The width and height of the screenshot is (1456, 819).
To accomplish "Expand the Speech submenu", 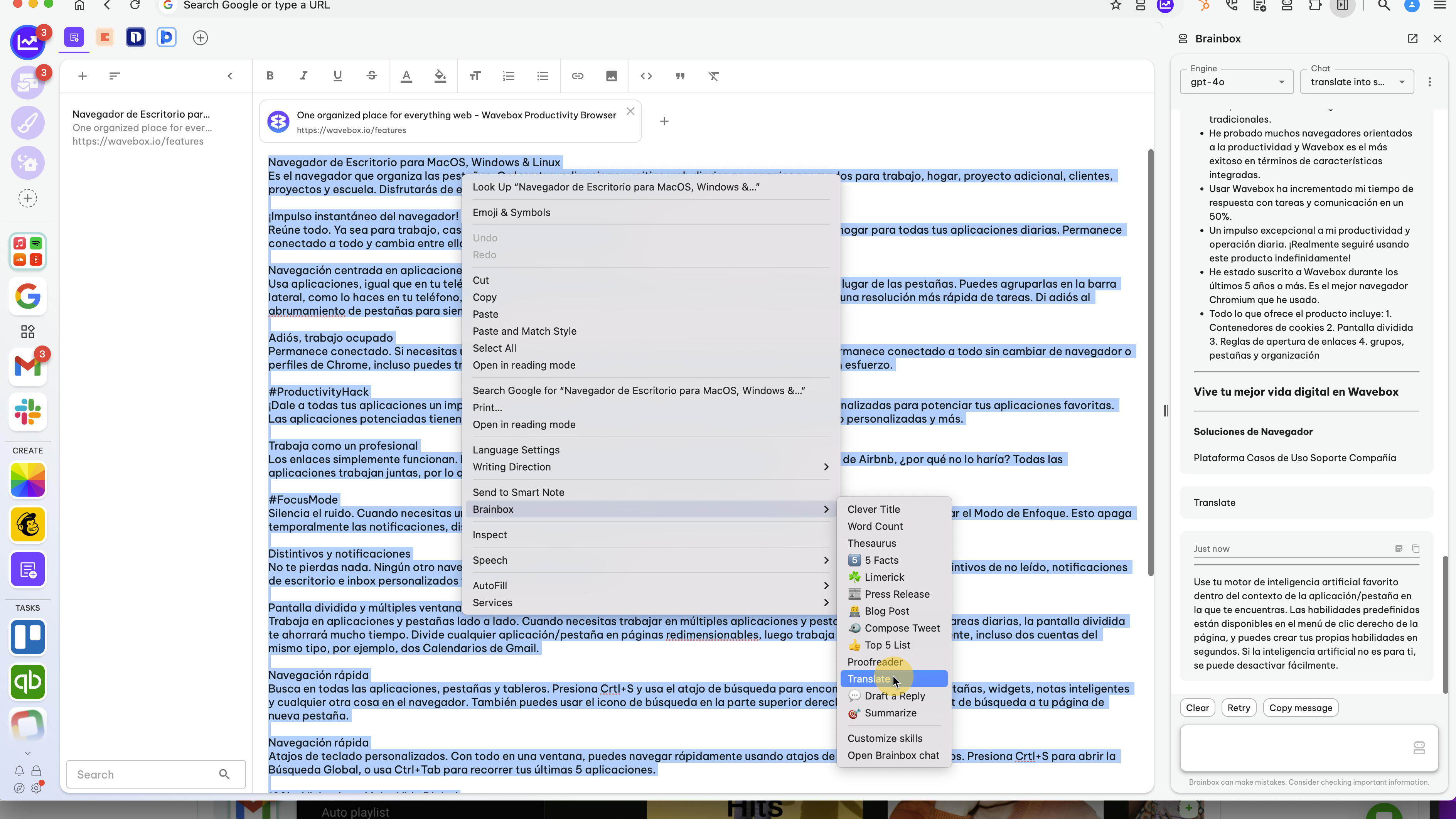I will (x=650, y=560).
